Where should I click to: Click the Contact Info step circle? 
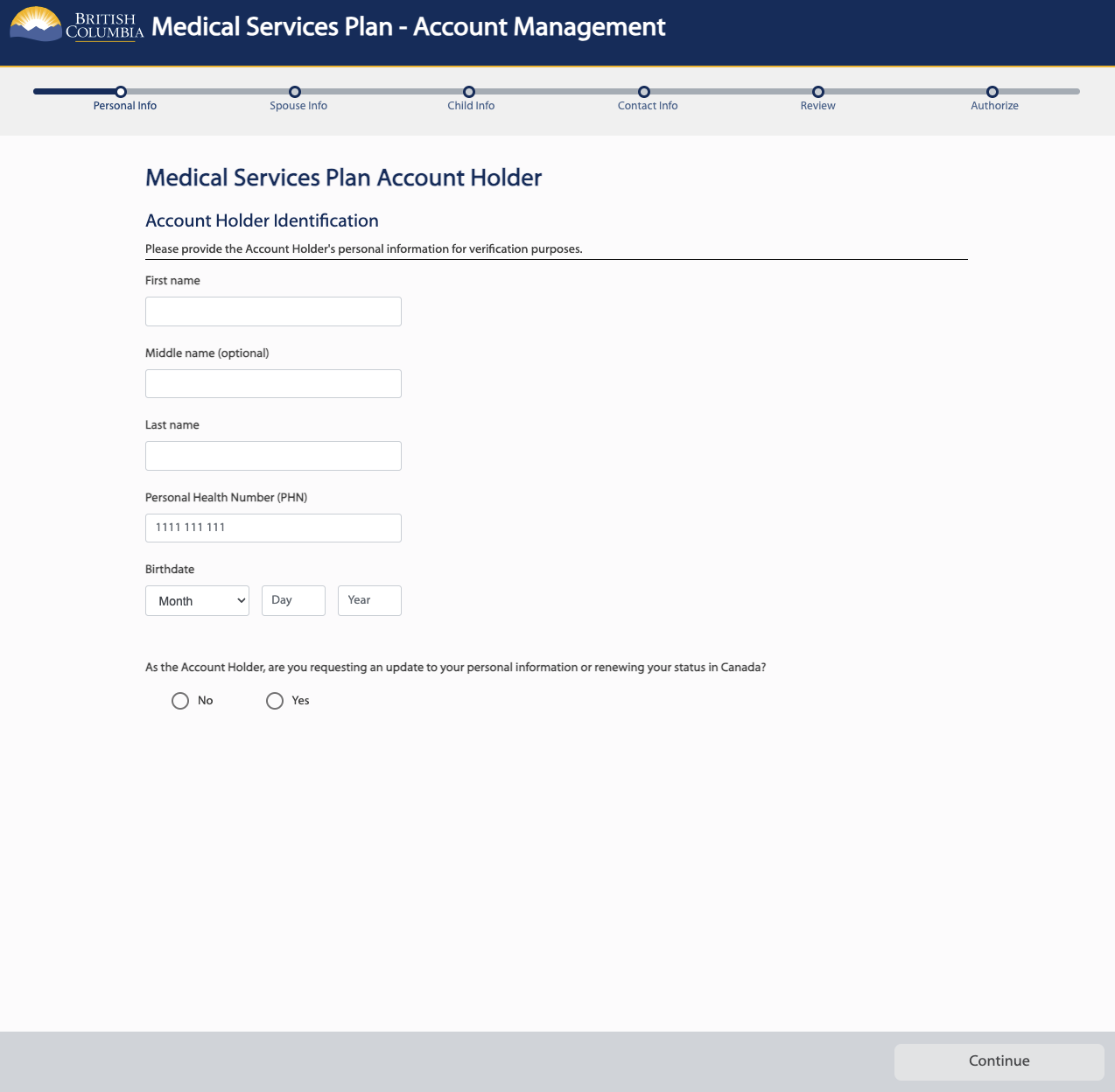[644, 92]
